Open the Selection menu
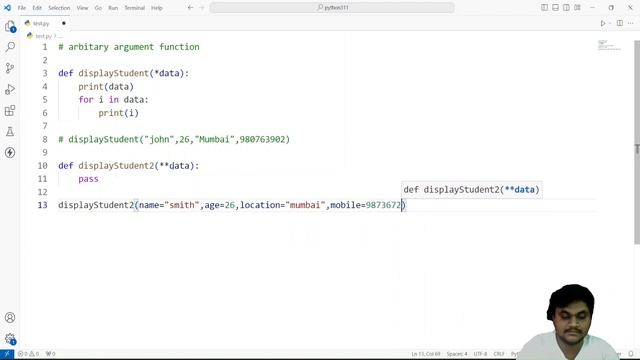The height and width of the screenshot is (360, 640). (59, 8)
